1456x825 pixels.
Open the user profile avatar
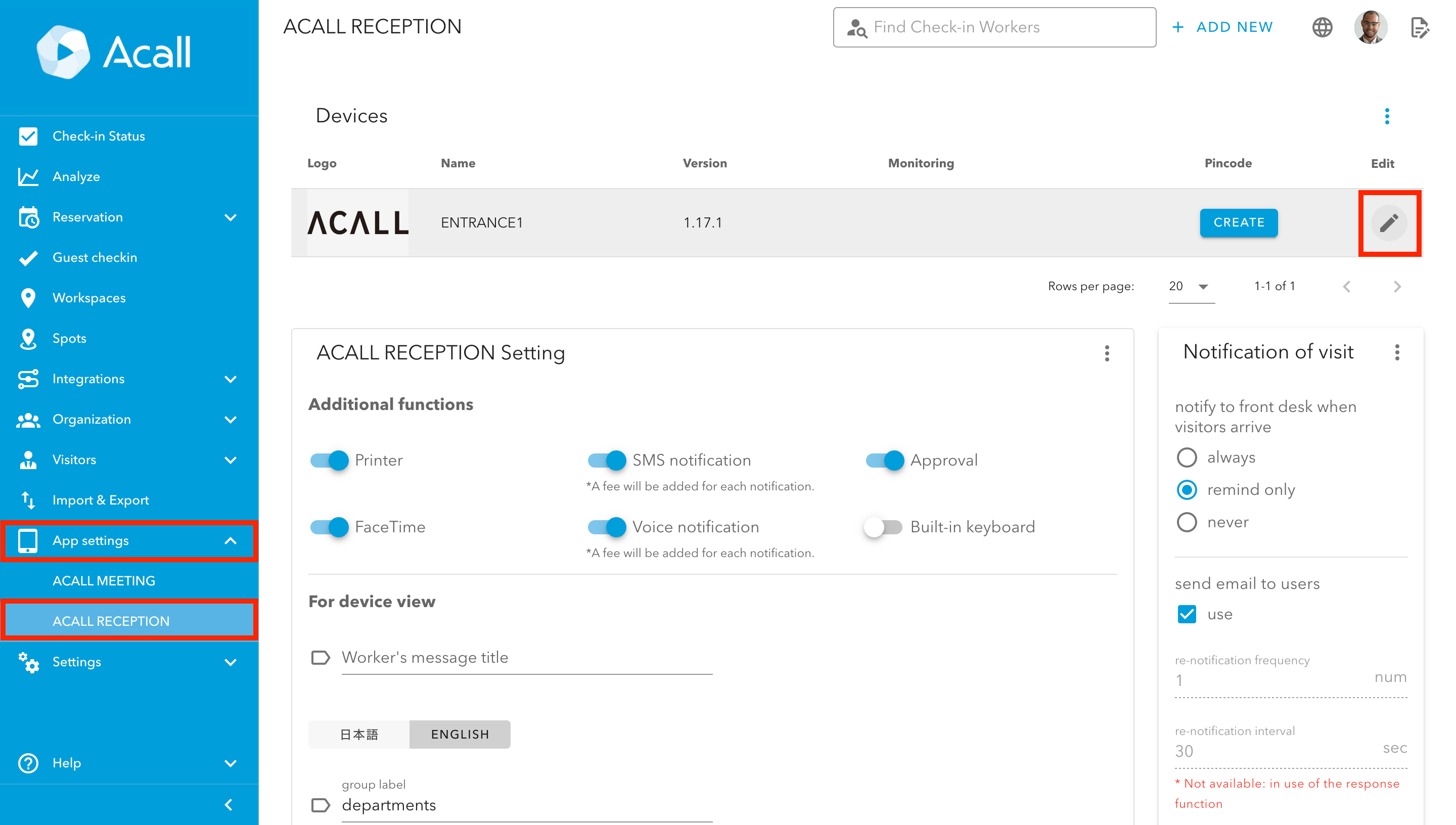click(1371, 27)
